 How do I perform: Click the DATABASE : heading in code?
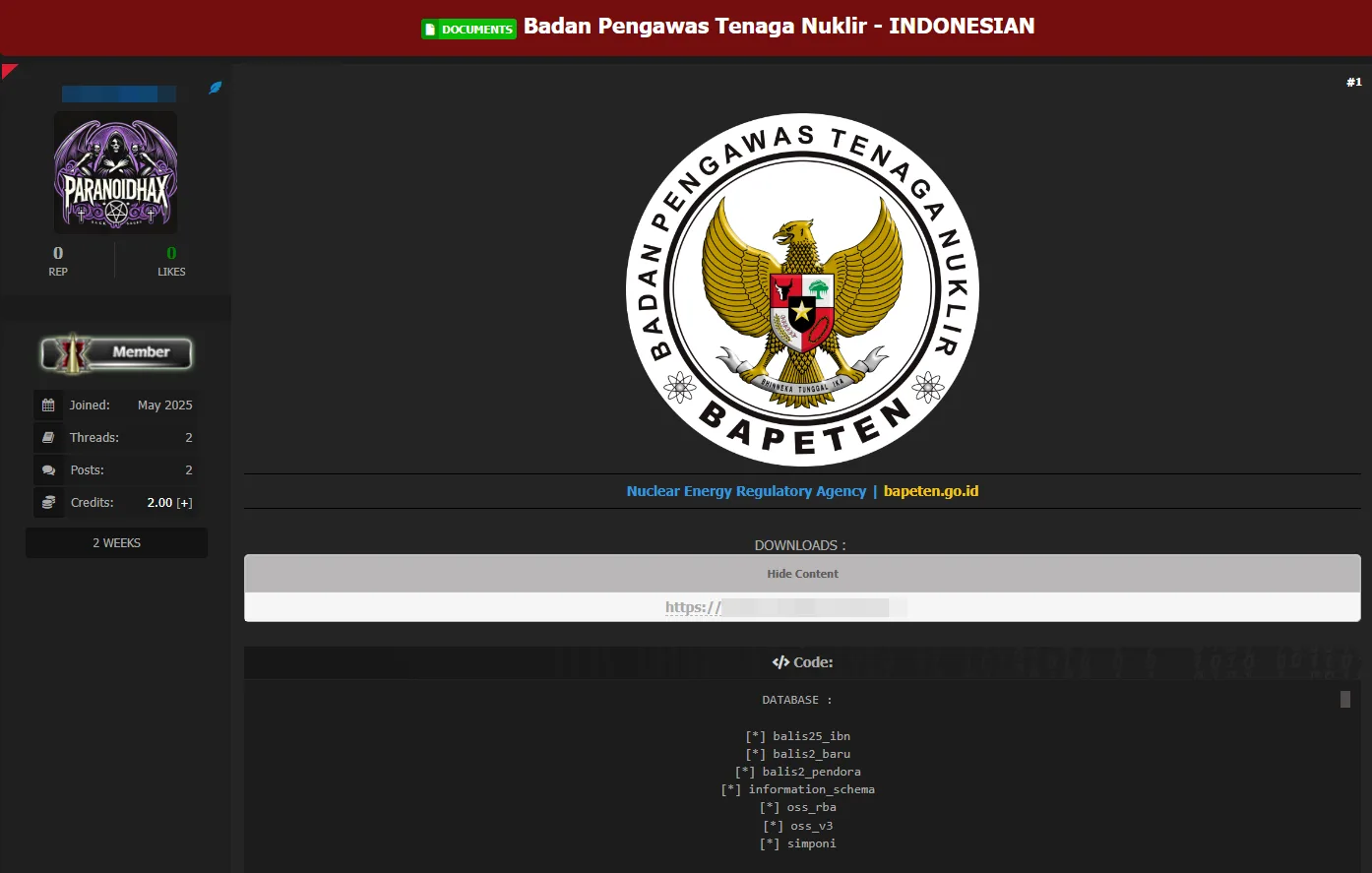tap(797, 700)
